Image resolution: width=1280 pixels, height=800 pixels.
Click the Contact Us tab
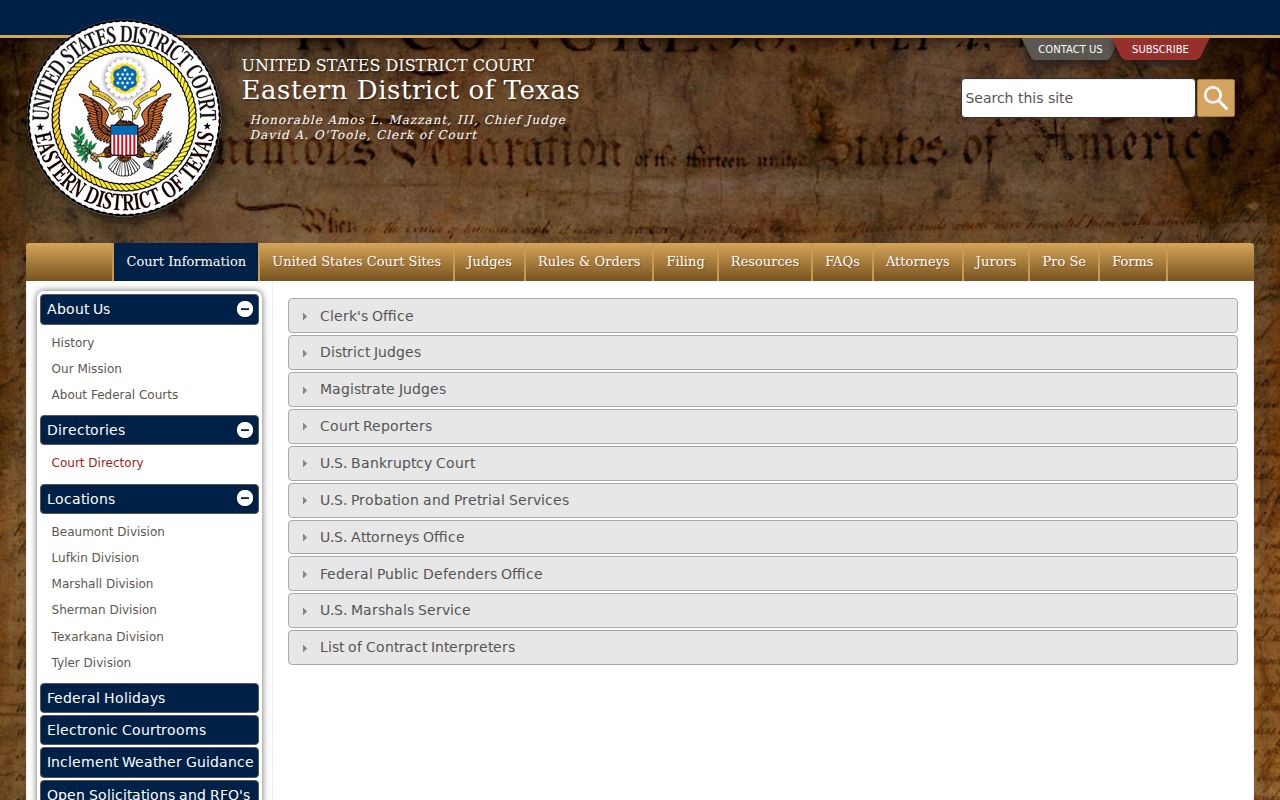(x=1070, y=49)
